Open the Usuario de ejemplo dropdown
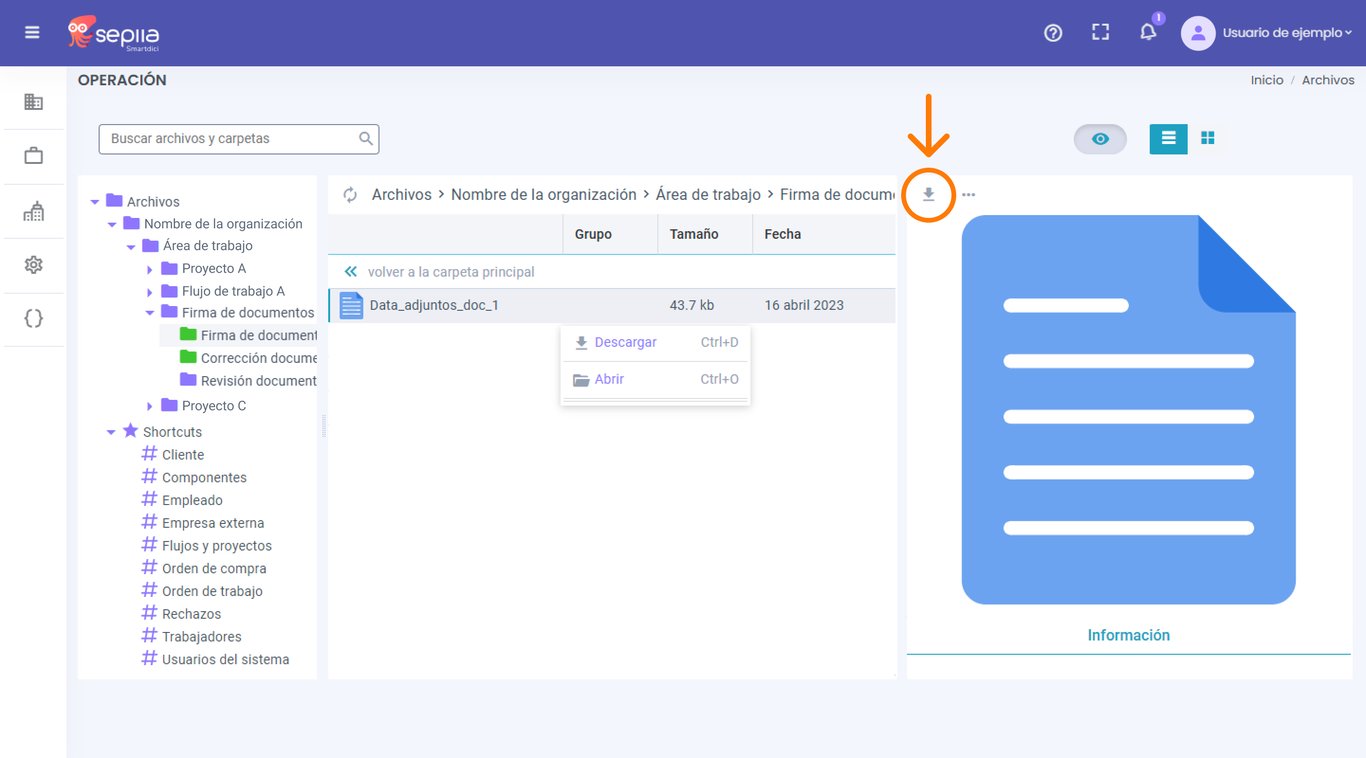Viewport: 1366px width, 758px height. point(1267,33)
